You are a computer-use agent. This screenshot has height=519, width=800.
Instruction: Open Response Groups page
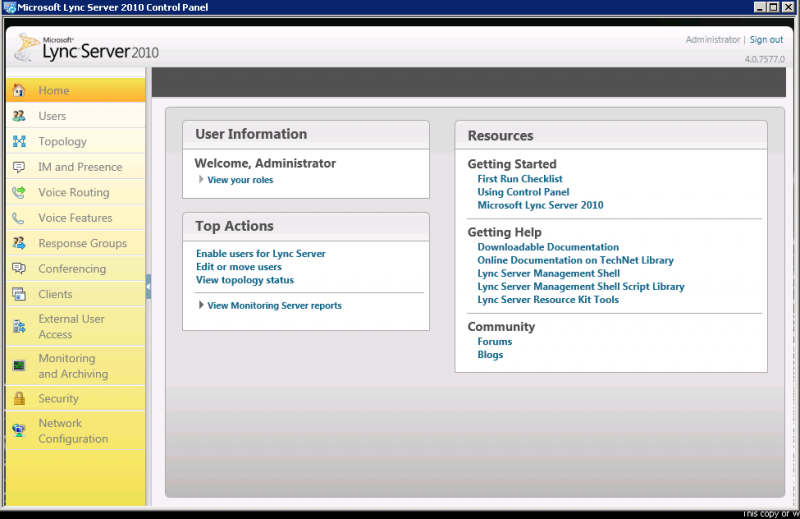(x=76, y=243)
